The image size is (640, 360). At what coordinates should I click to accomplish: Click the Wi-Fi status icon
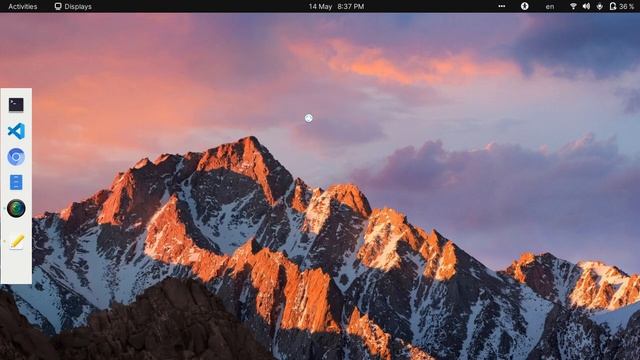(x=573, y=6)
